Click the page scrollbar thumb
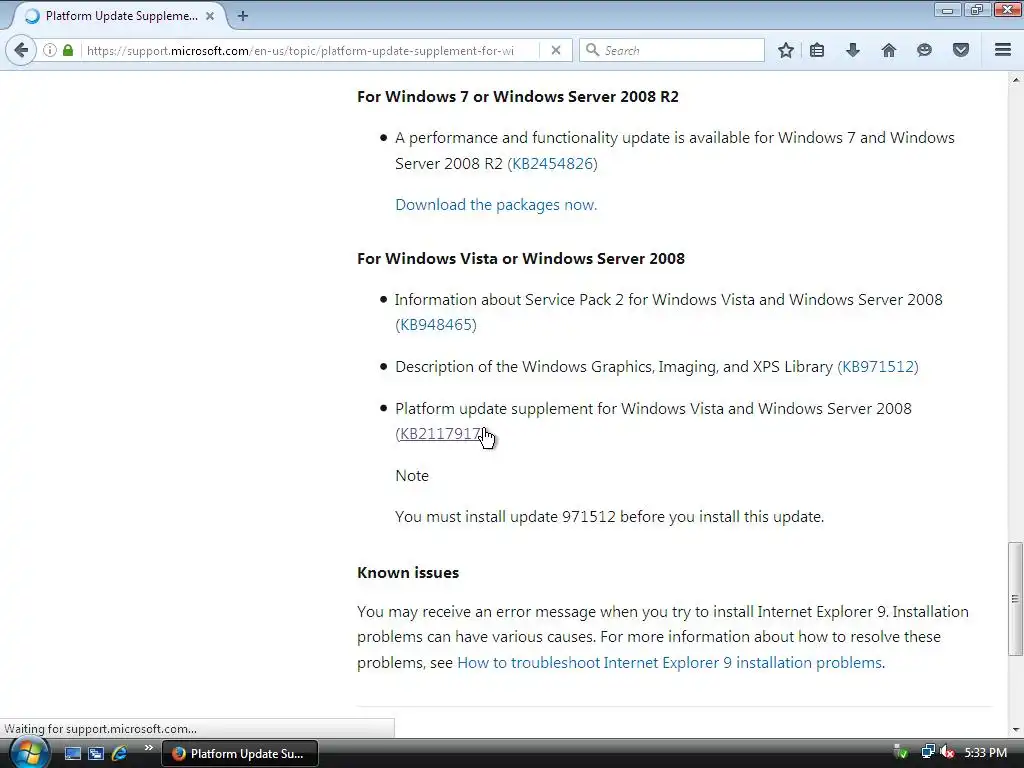Screen dimensions: 1024x768 [1015, 598]
